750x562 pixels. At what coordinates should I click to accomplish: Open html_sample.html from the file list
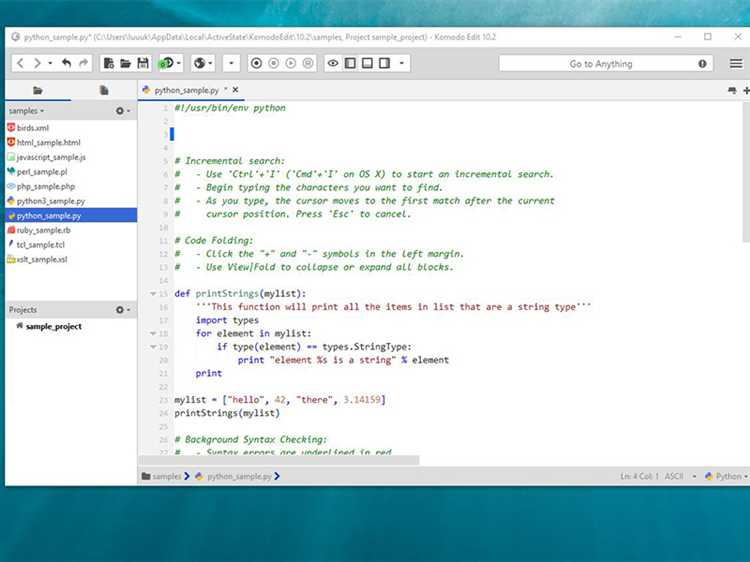pos(48,142)
